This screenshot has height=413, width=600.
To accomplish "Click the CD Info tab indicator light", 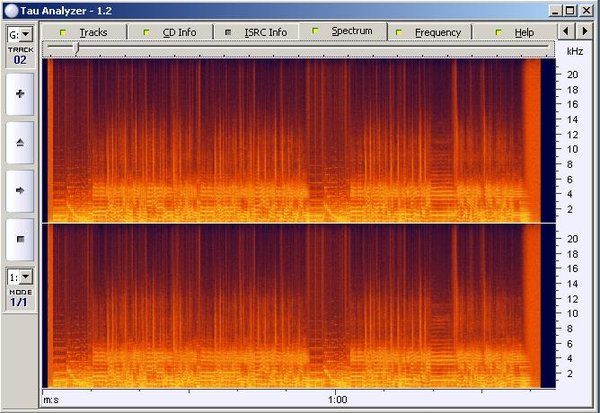I will 146,33.
